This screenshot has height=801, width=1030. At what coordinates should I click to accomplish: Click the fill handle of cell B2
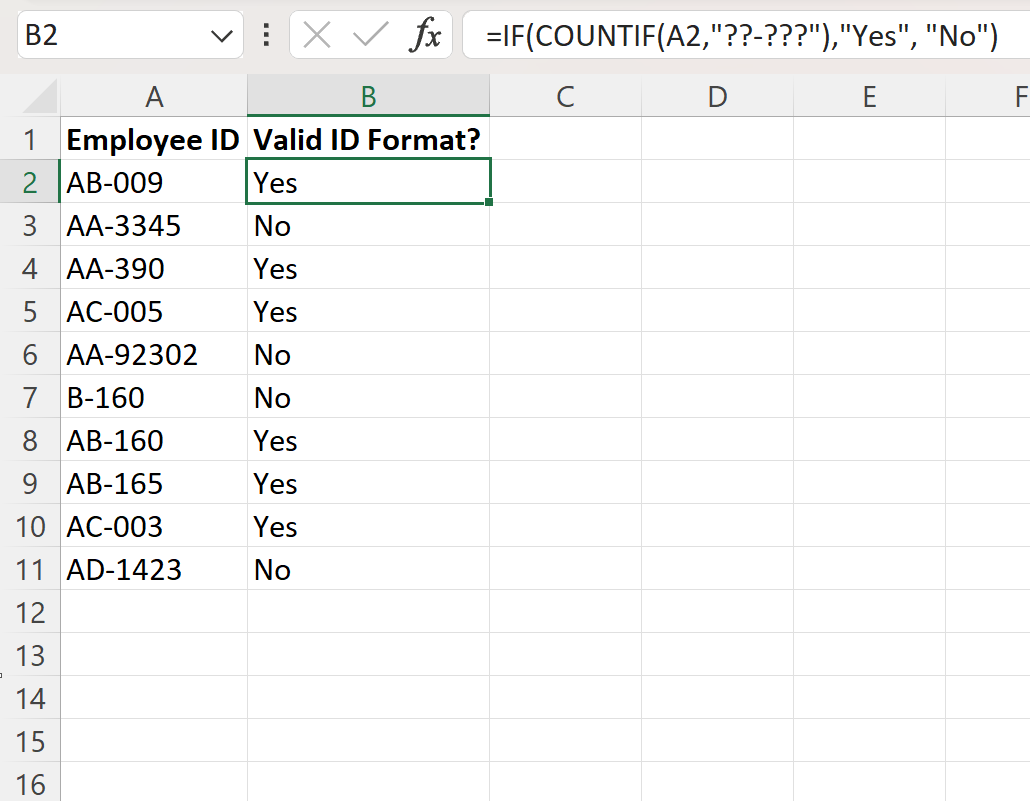pyautogui.click(x=489, y=202)
